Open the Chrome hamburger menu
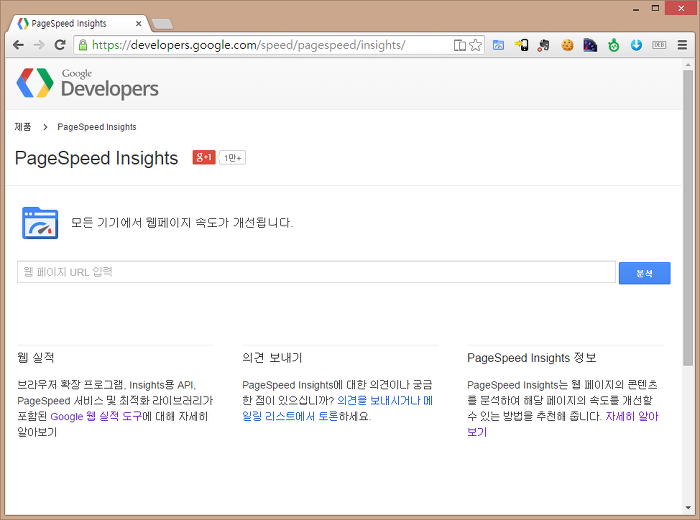700x520 pixels. coord(682,45)
